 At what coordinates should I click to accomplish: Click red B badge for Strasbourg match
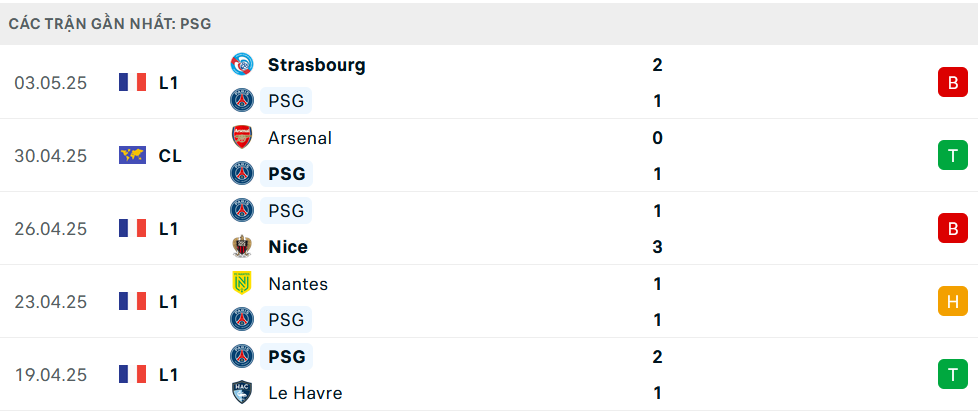pos(952,82)
